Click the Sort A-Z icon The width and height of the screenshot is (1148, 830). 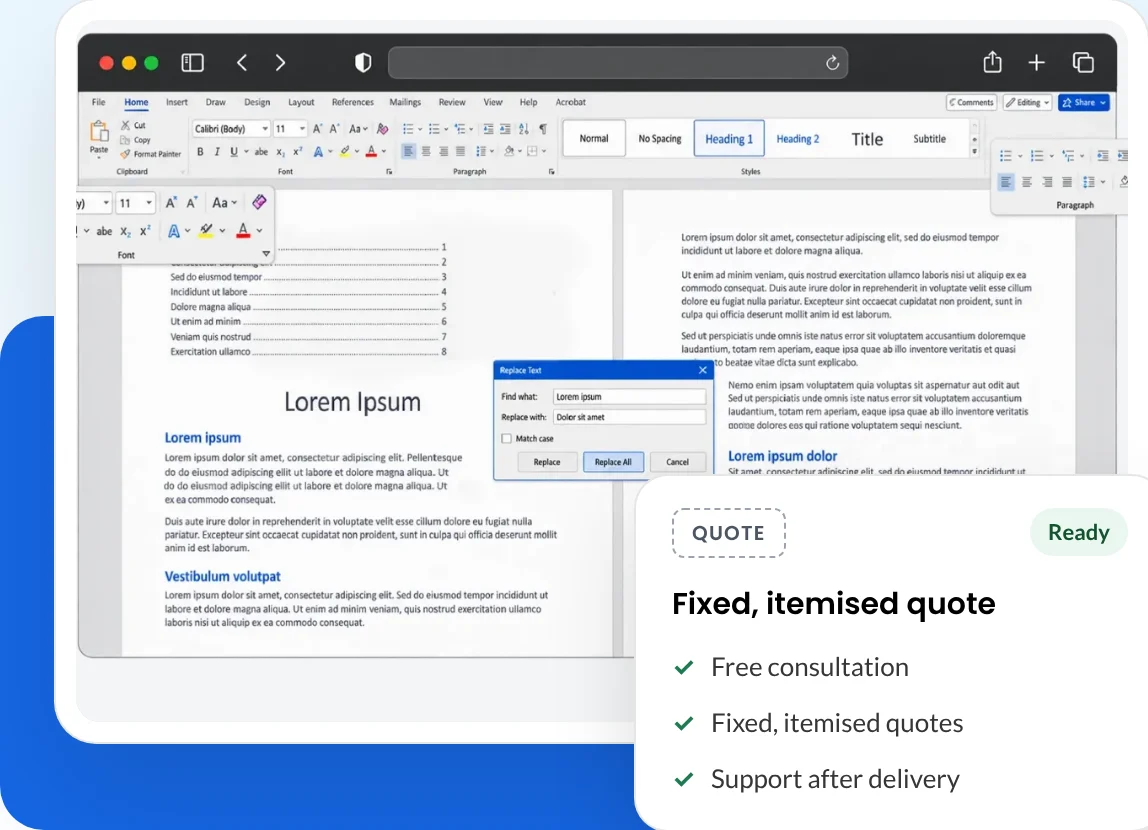point(523,129)
